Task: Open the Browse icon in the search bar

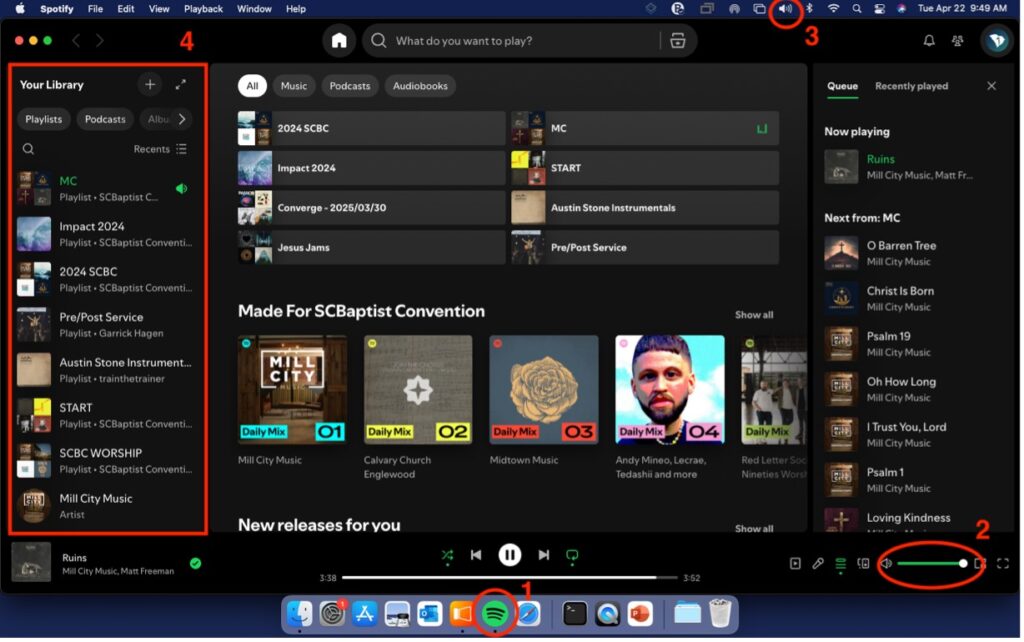Action: point(678,40)
